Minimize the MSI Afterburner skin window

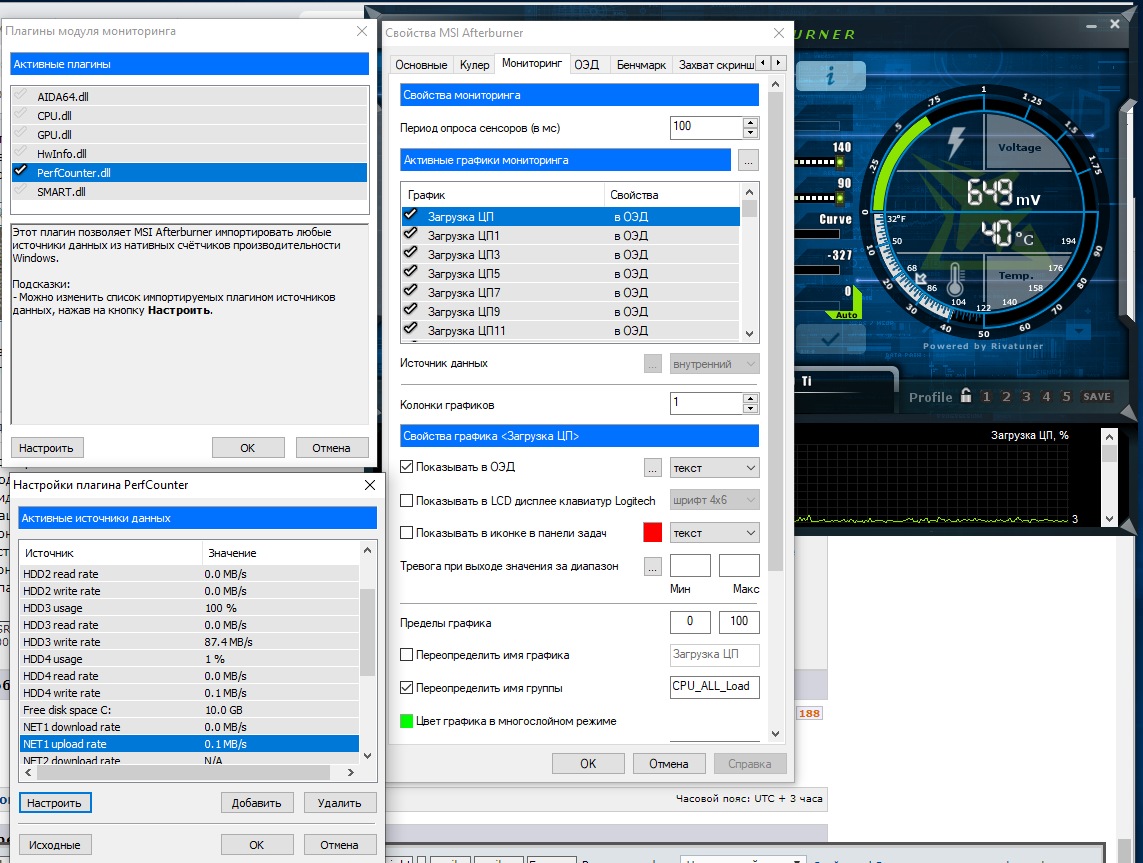(1091, 26)
